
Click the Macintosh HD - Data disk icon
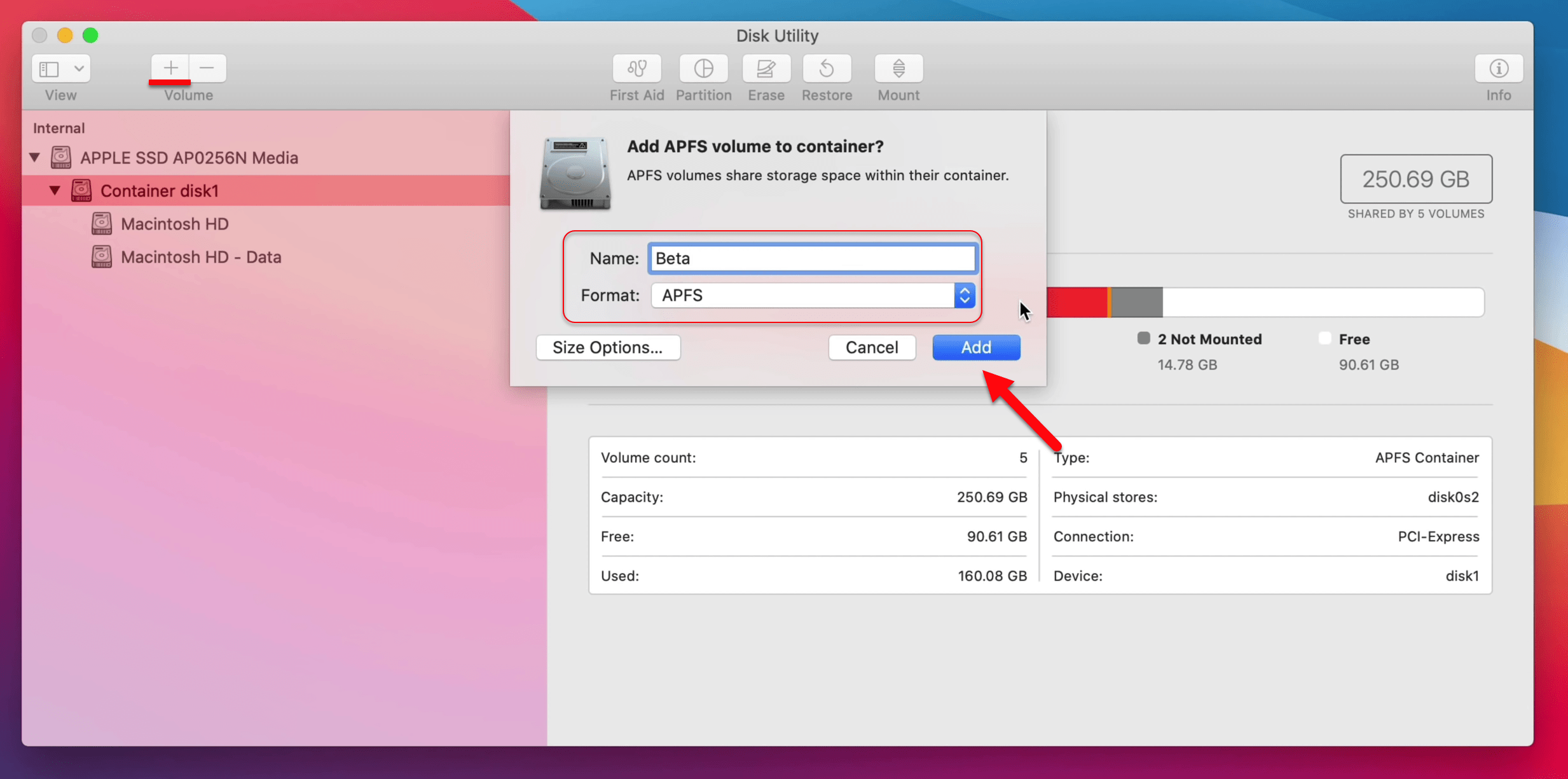click(102, 256)
